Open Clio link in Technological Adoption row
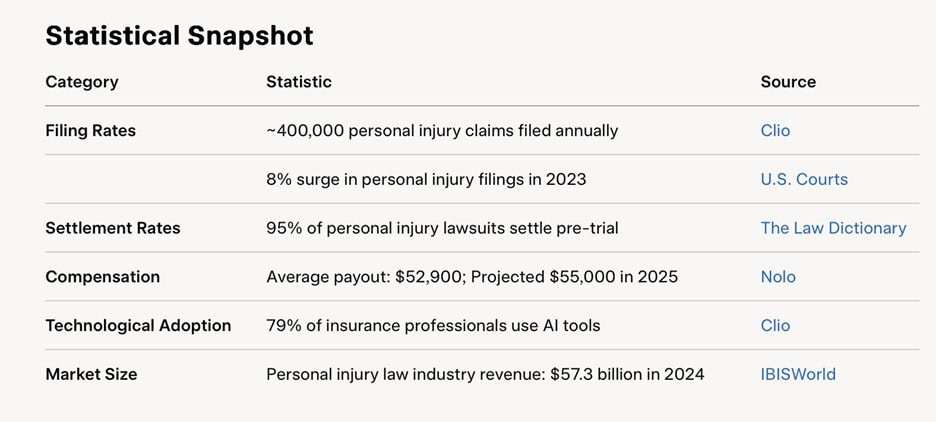Screen dimensions: 936x422 pos(775,325)
